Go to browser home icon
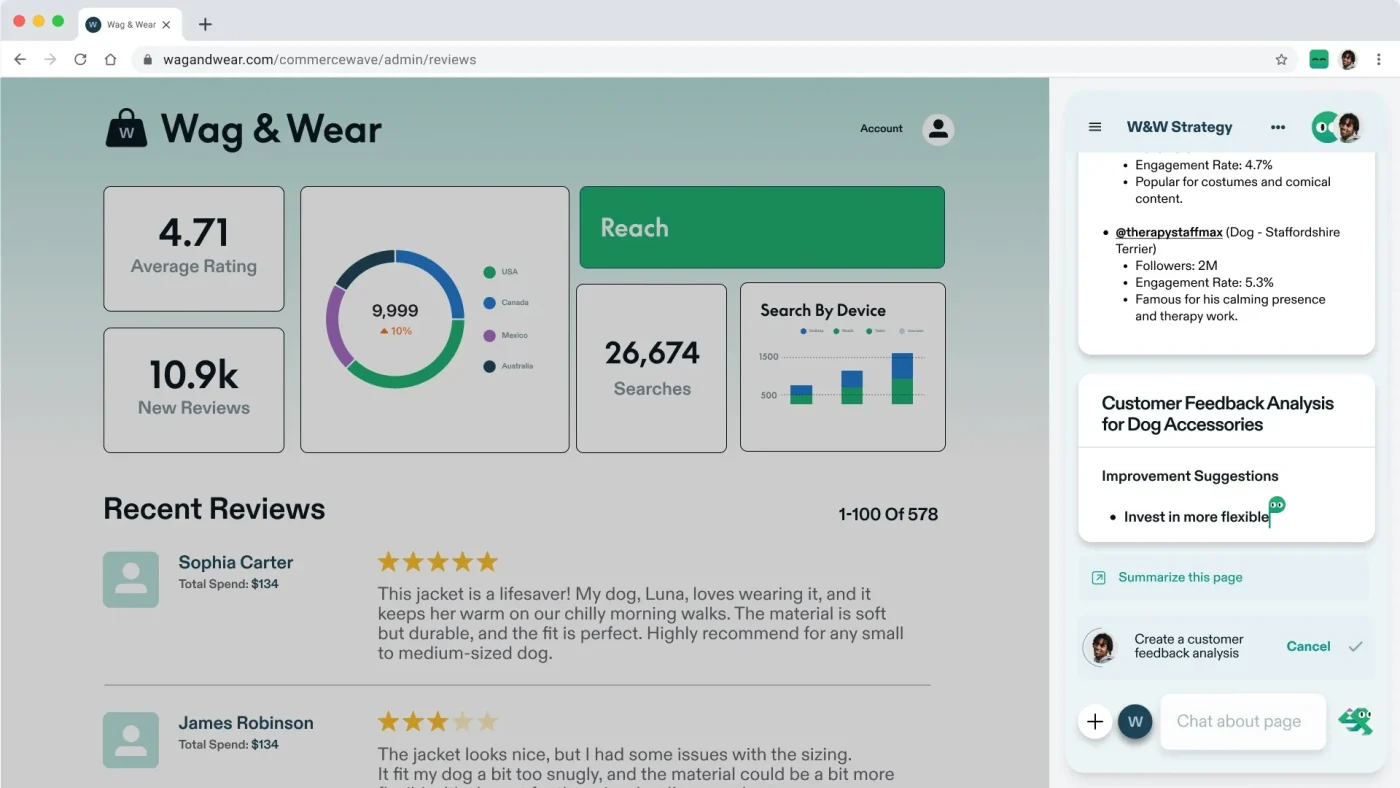1400x788 pixels. pos(110,60)
